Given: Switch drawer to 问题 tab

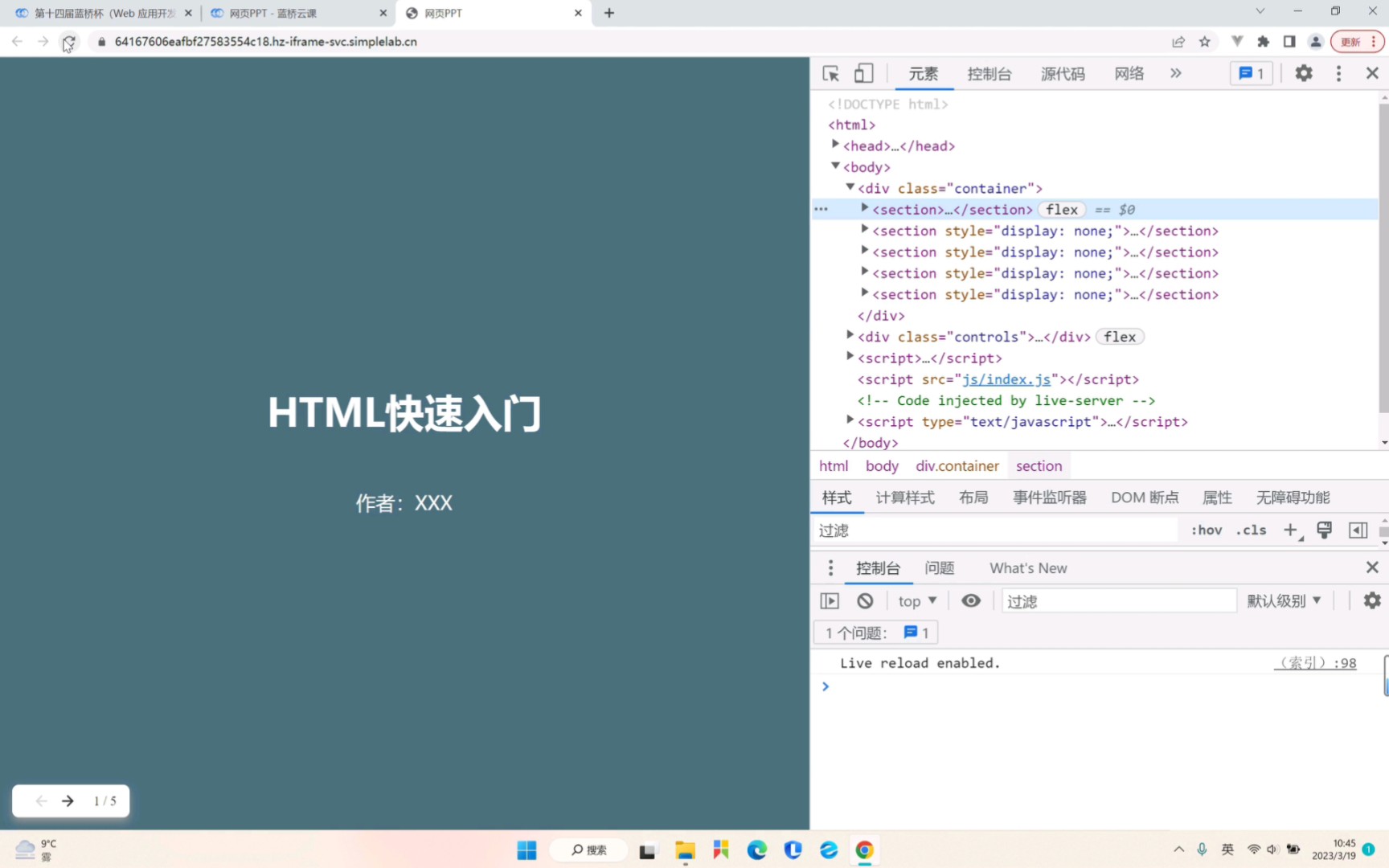Looking at the screenshot, I should 939,568.
